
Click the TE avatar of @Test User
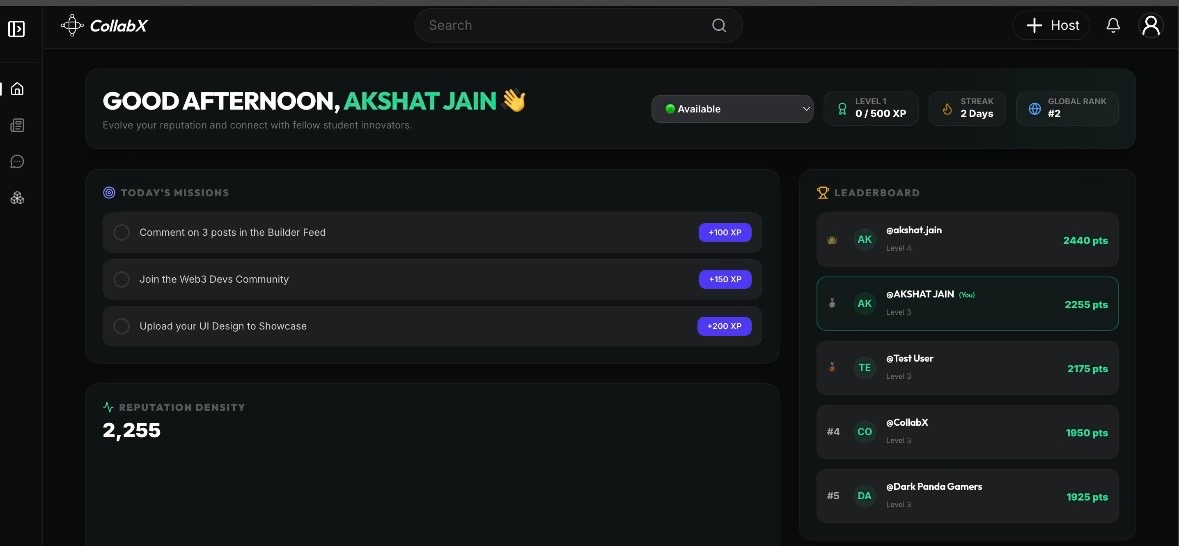[x=865, y=368]
